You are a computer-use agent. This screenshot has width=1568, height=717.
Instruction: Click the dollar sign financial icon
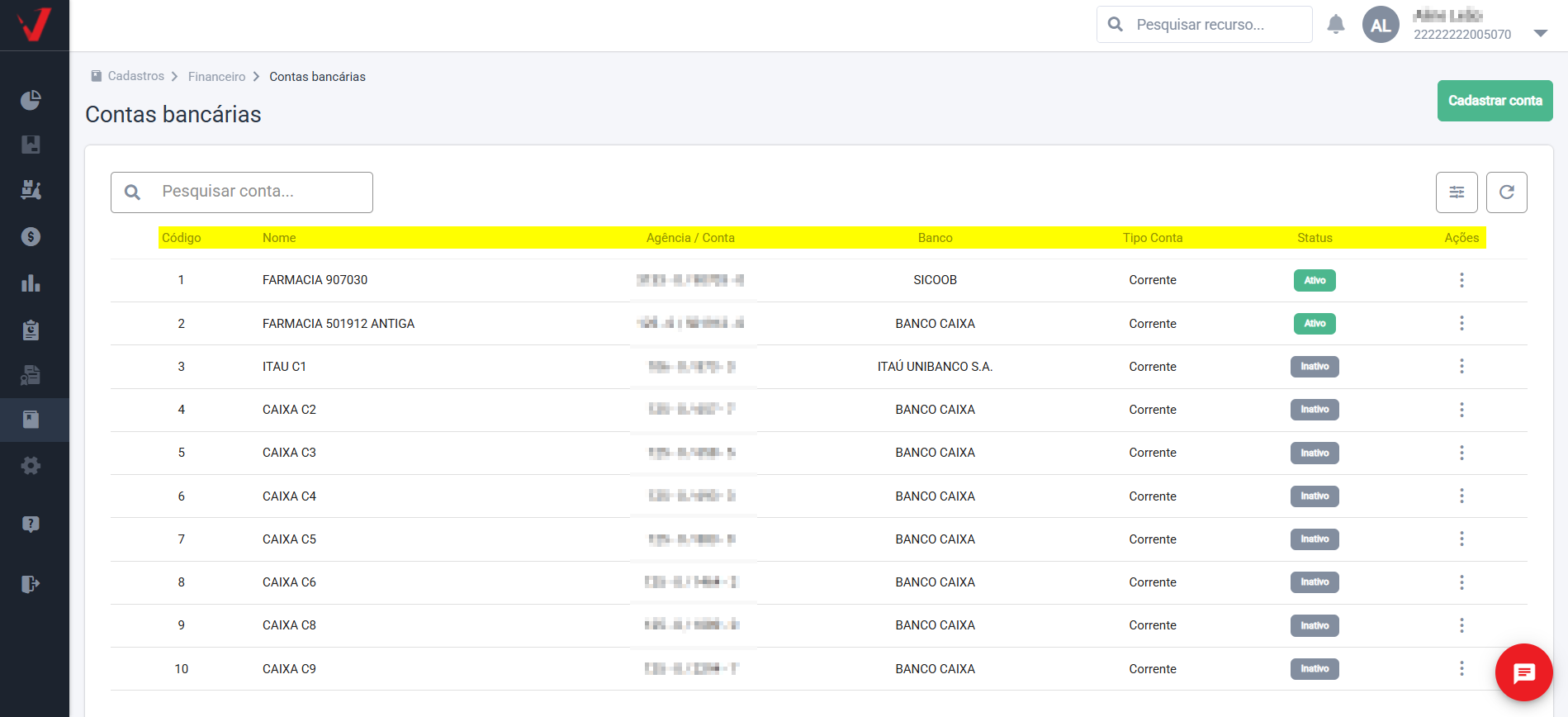(x=31, y=237)
